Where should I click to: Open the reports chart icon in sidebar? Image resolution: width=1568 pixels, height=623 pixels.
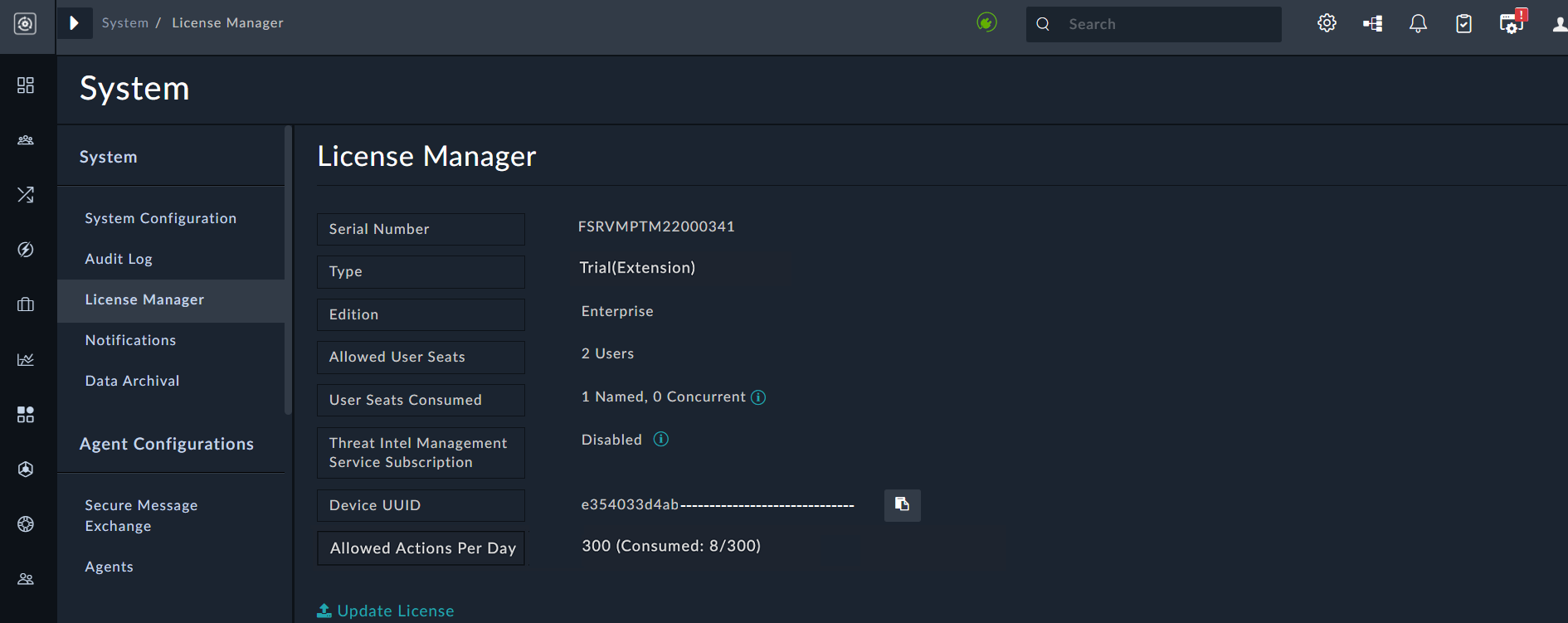(26, 359)
